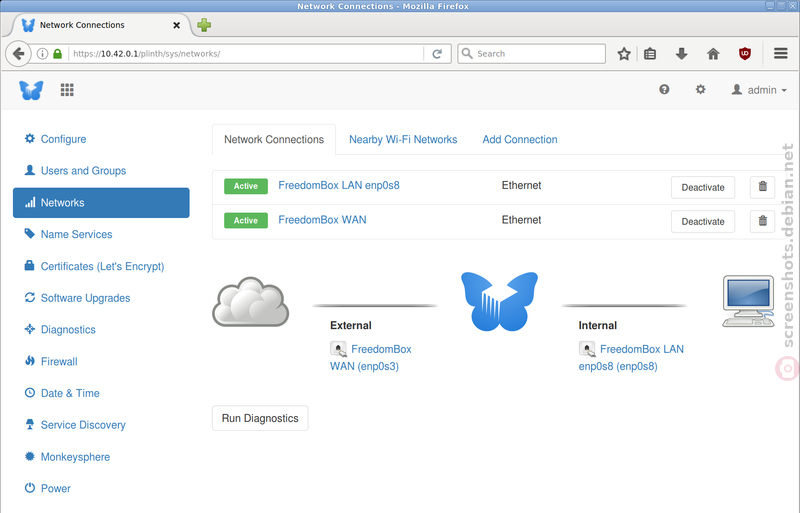Image resolution: width=800 pixels, height=513 pixels.
Task: Open the Firefox hamburger menu
Action: pyautogui.click(x=781, y=54)
